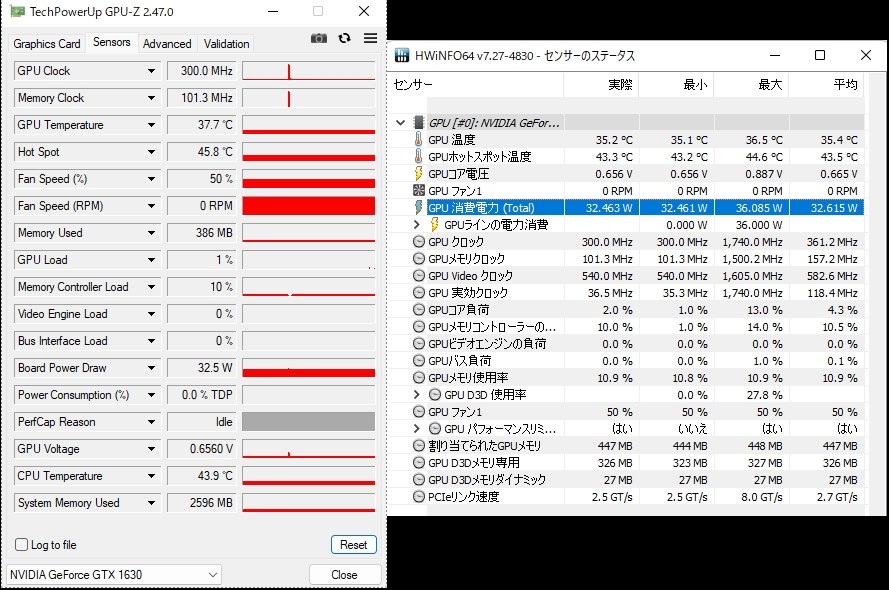The image size is (889, 590).
Task: Click the thermometer icon beside GPU 温度
Action: coord(418,139)
